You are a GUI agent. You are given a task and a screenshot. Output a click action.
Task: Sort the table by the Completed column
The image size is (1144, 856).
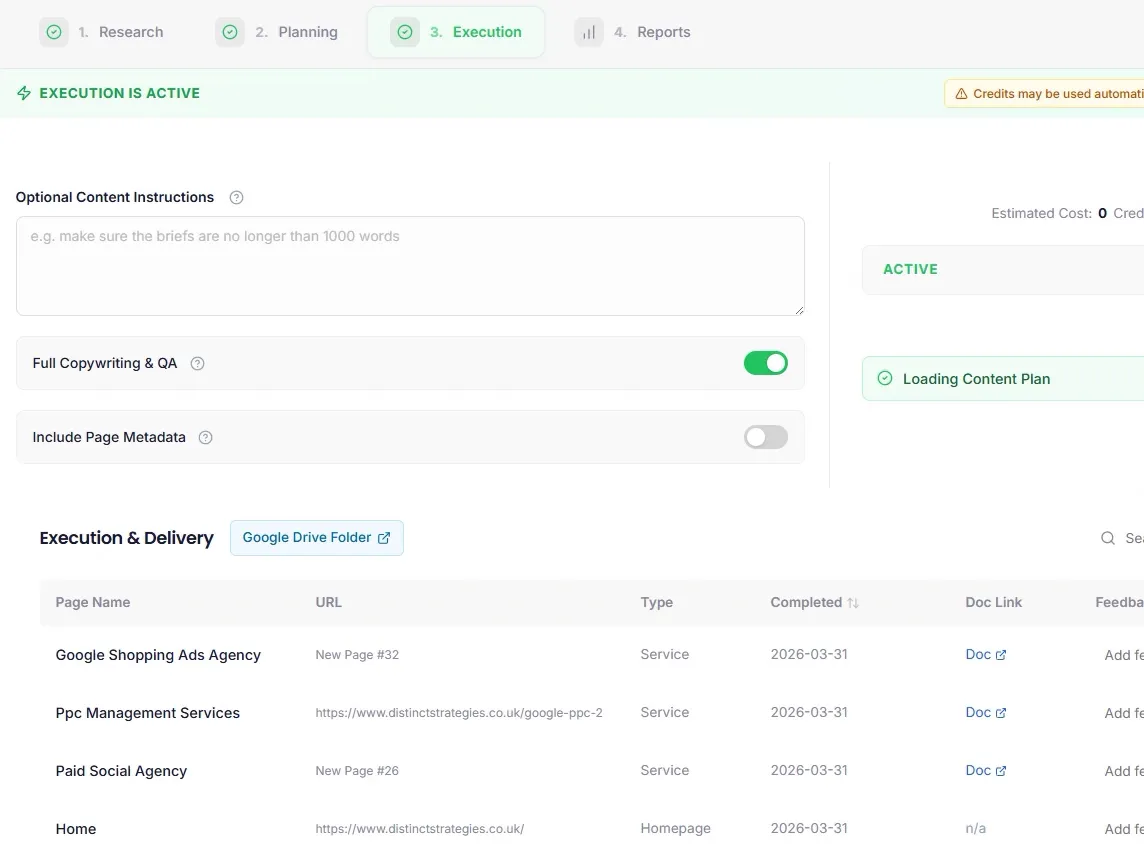click(813, 602)
